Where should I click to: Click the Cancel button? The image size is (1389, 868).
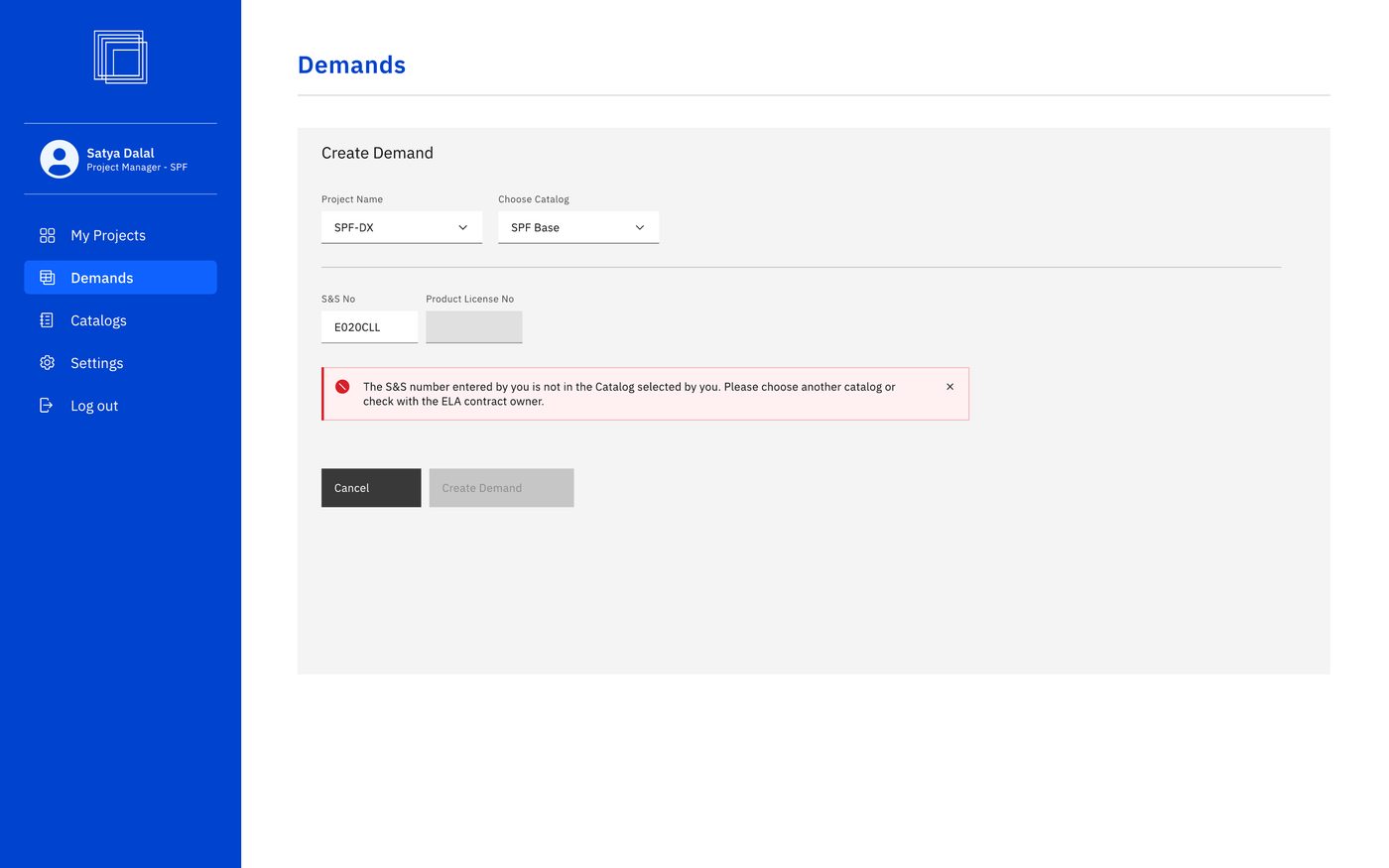(x=371, y=488)
